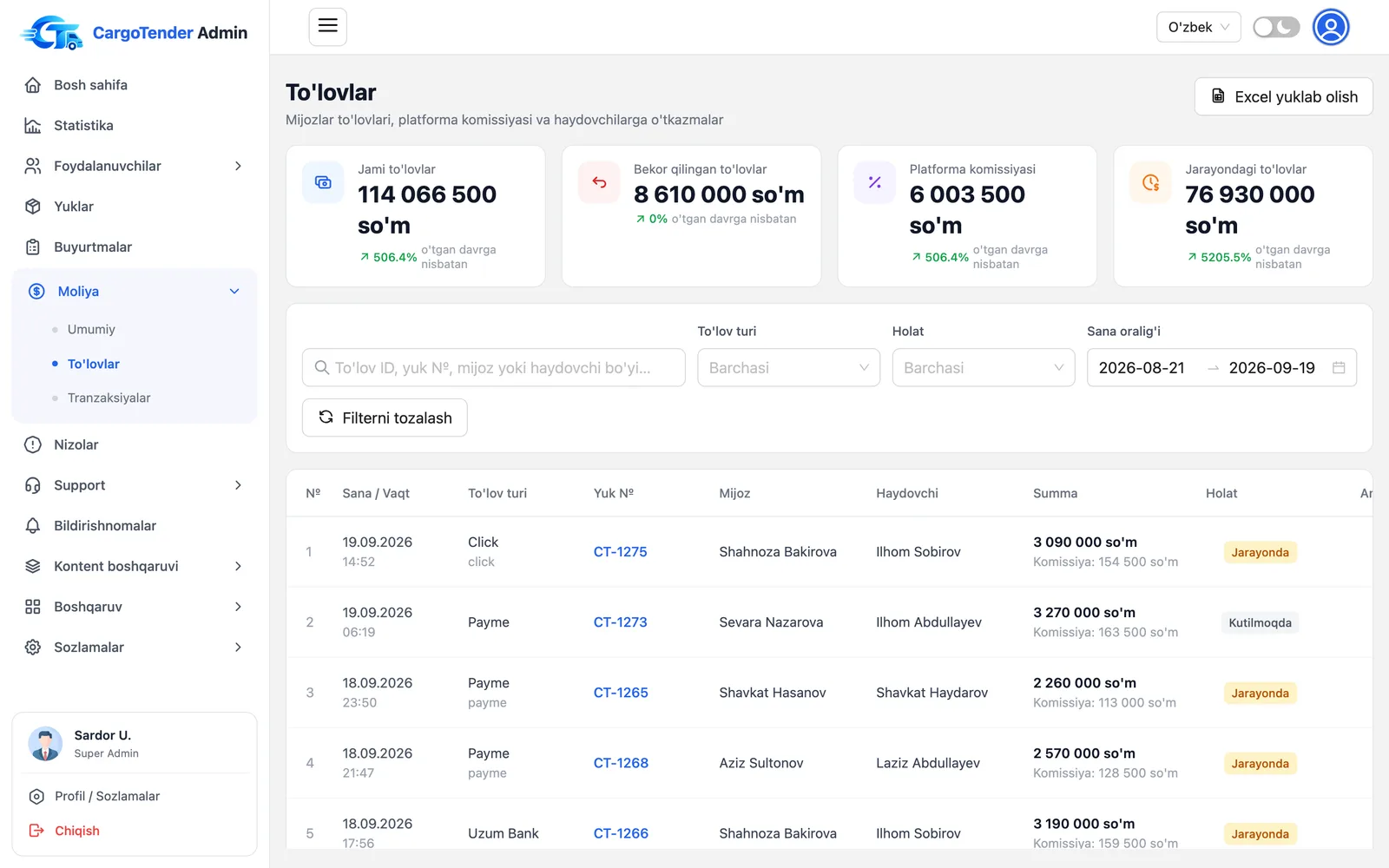Open the To'lov turi dropdown

pos(788,368)
